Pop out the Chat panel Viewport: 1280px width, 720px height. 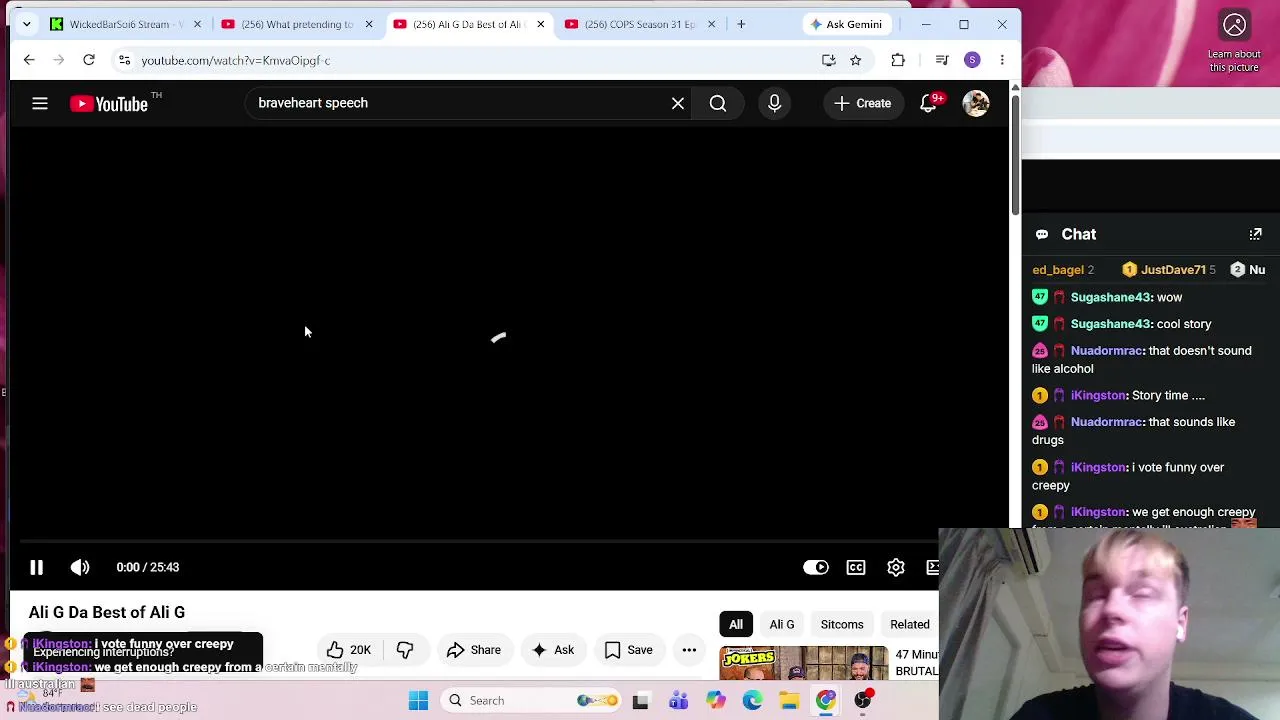click(1256, 234)
